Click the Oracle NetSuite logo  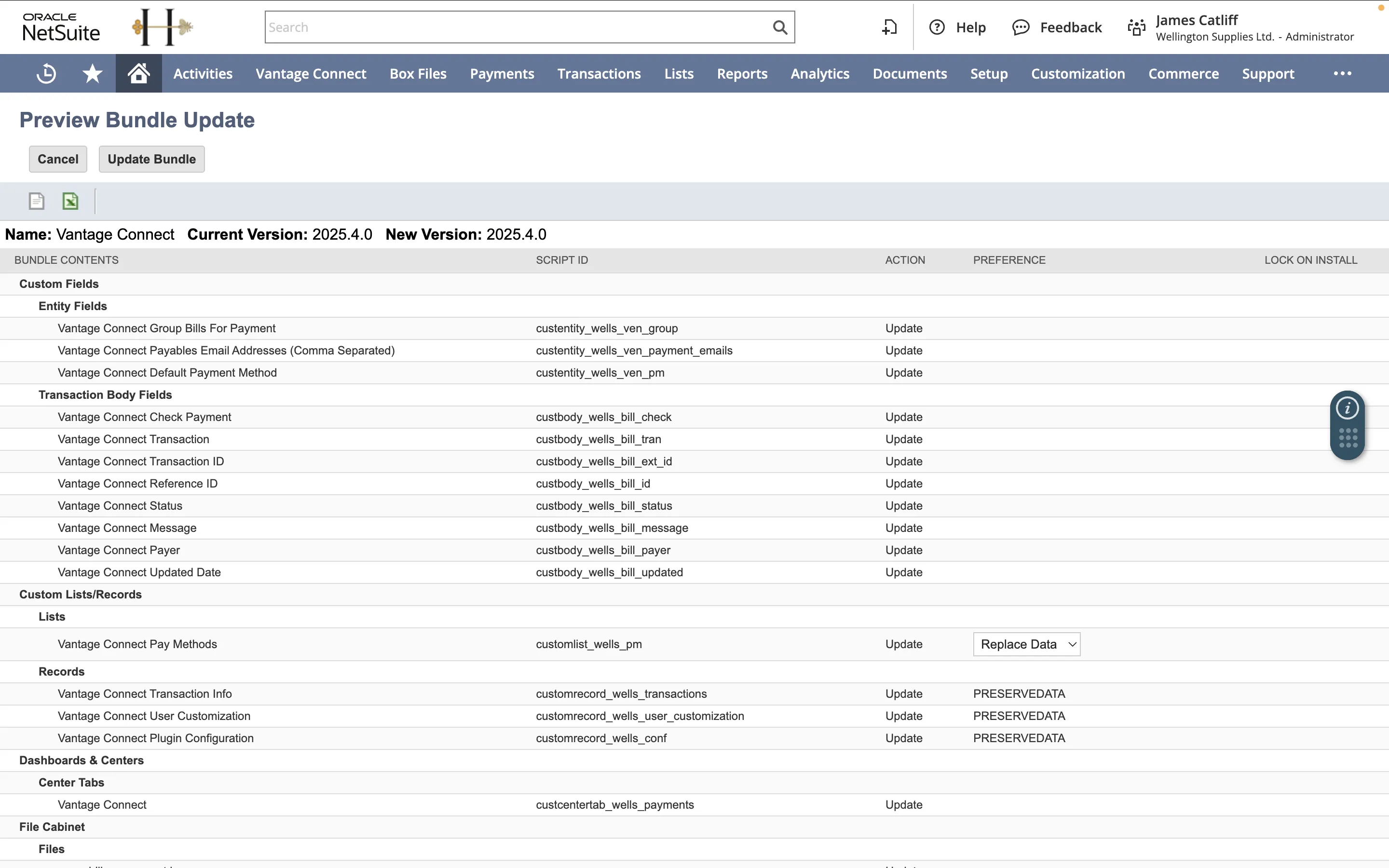click(61, 27)
